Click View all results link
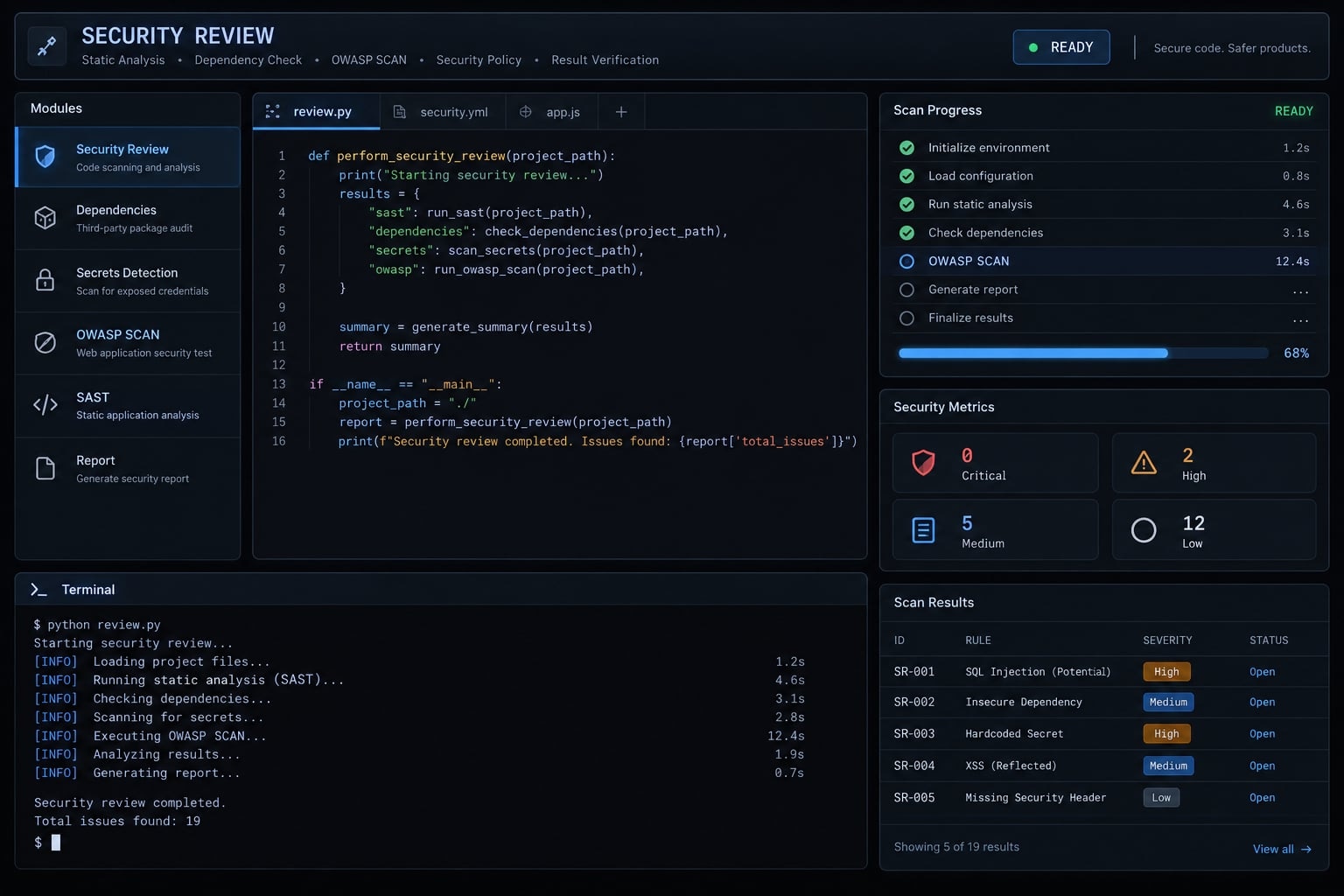Viewport: 1344px width, 896px height. click(1282, 849)
